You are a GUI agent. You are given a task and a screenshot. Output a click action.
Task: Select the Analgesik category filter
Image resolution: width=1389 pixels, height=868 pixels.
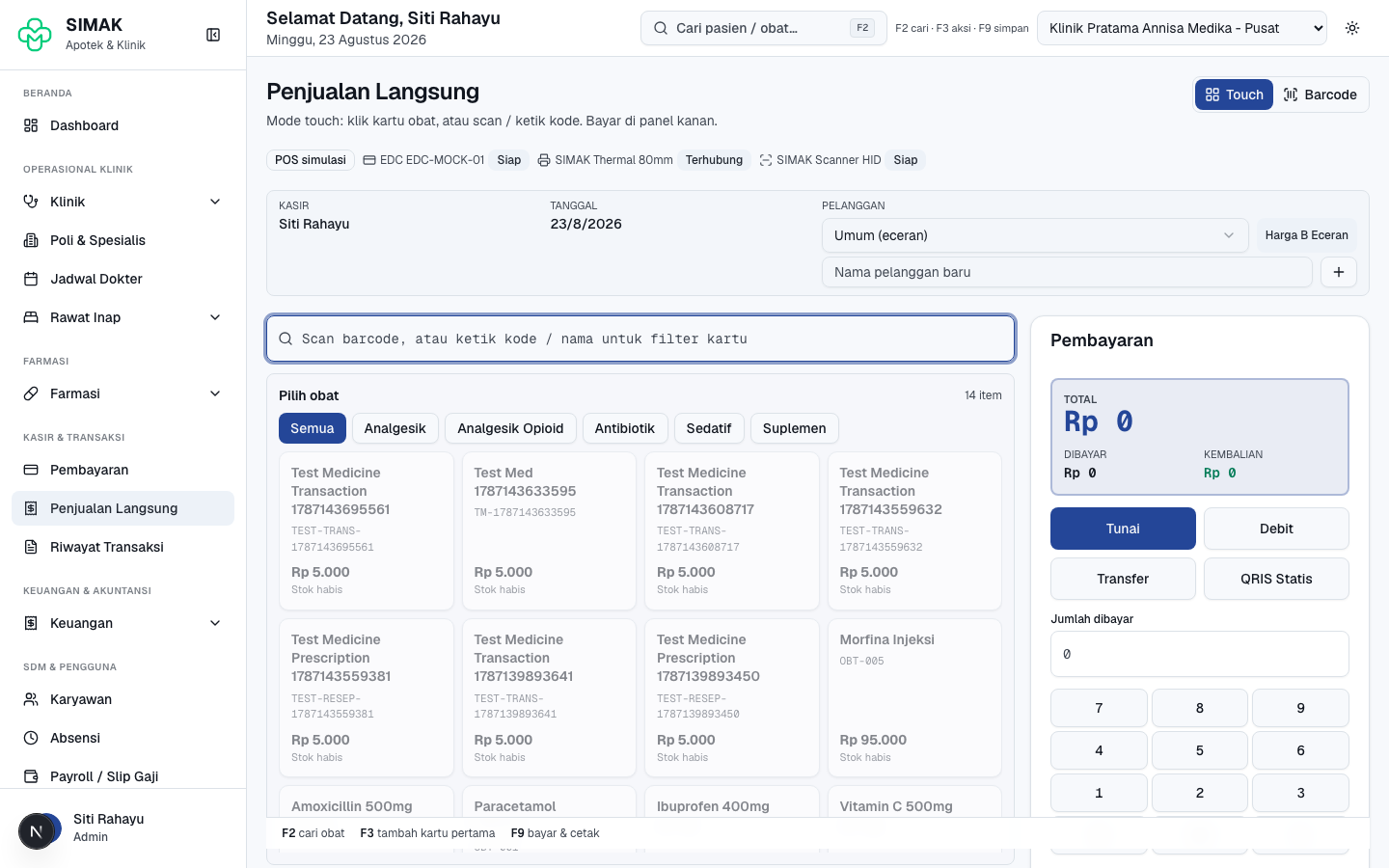point(395,428)
